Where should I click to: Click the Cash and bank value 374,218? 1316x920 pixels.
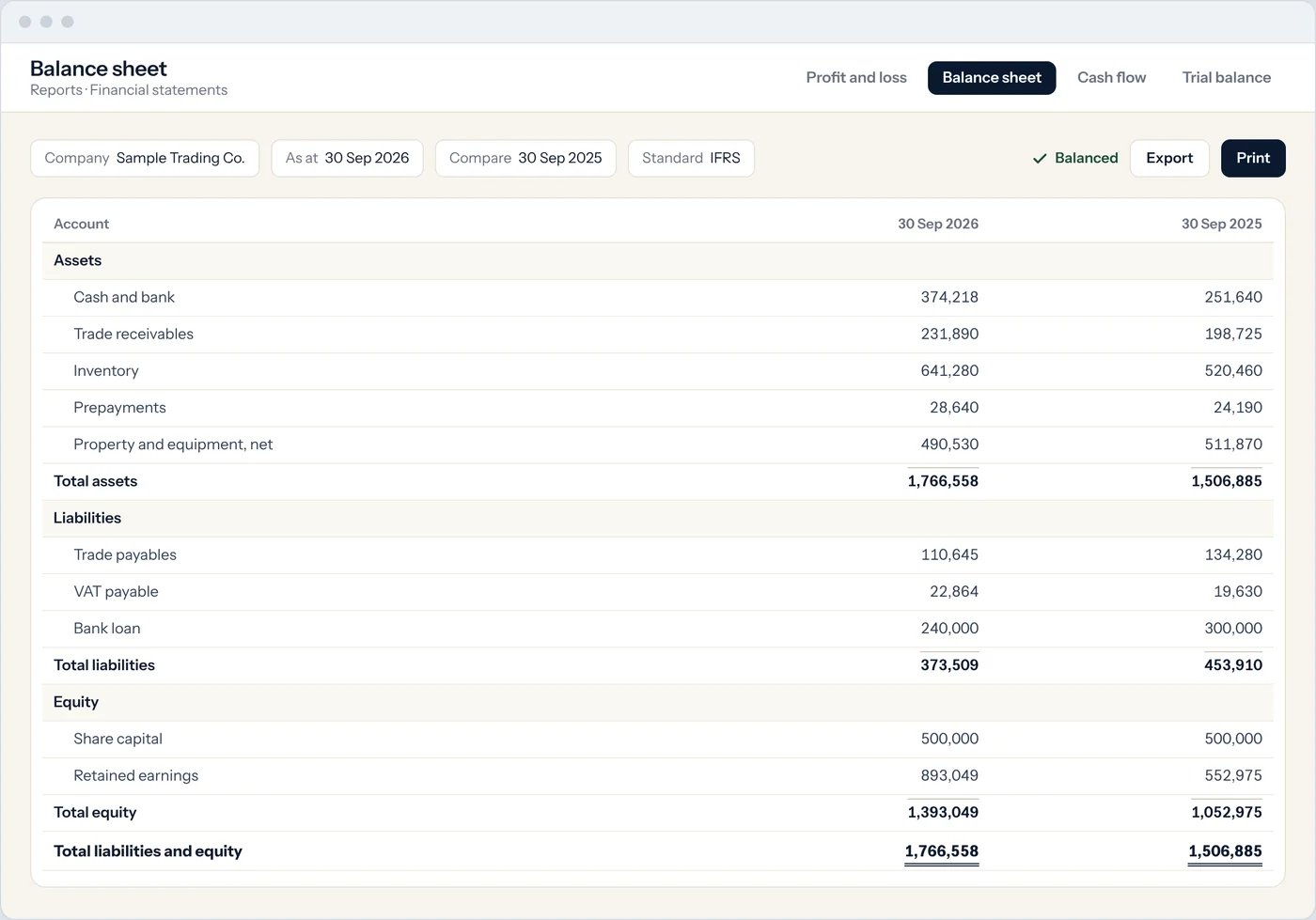click(949, 297)
